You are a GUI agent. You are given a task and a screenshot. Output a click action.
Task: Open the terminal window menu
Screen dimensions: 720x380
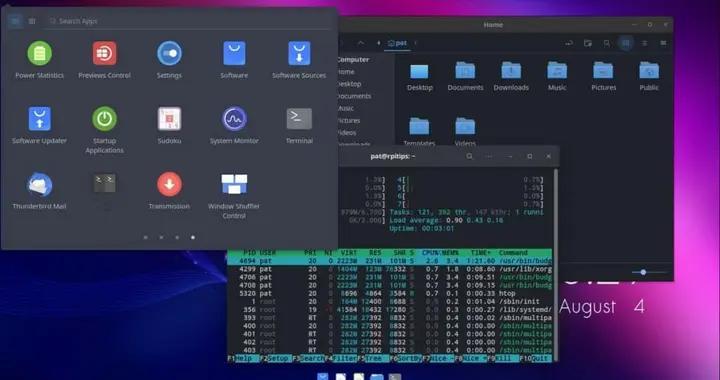(x=489, y=156)
